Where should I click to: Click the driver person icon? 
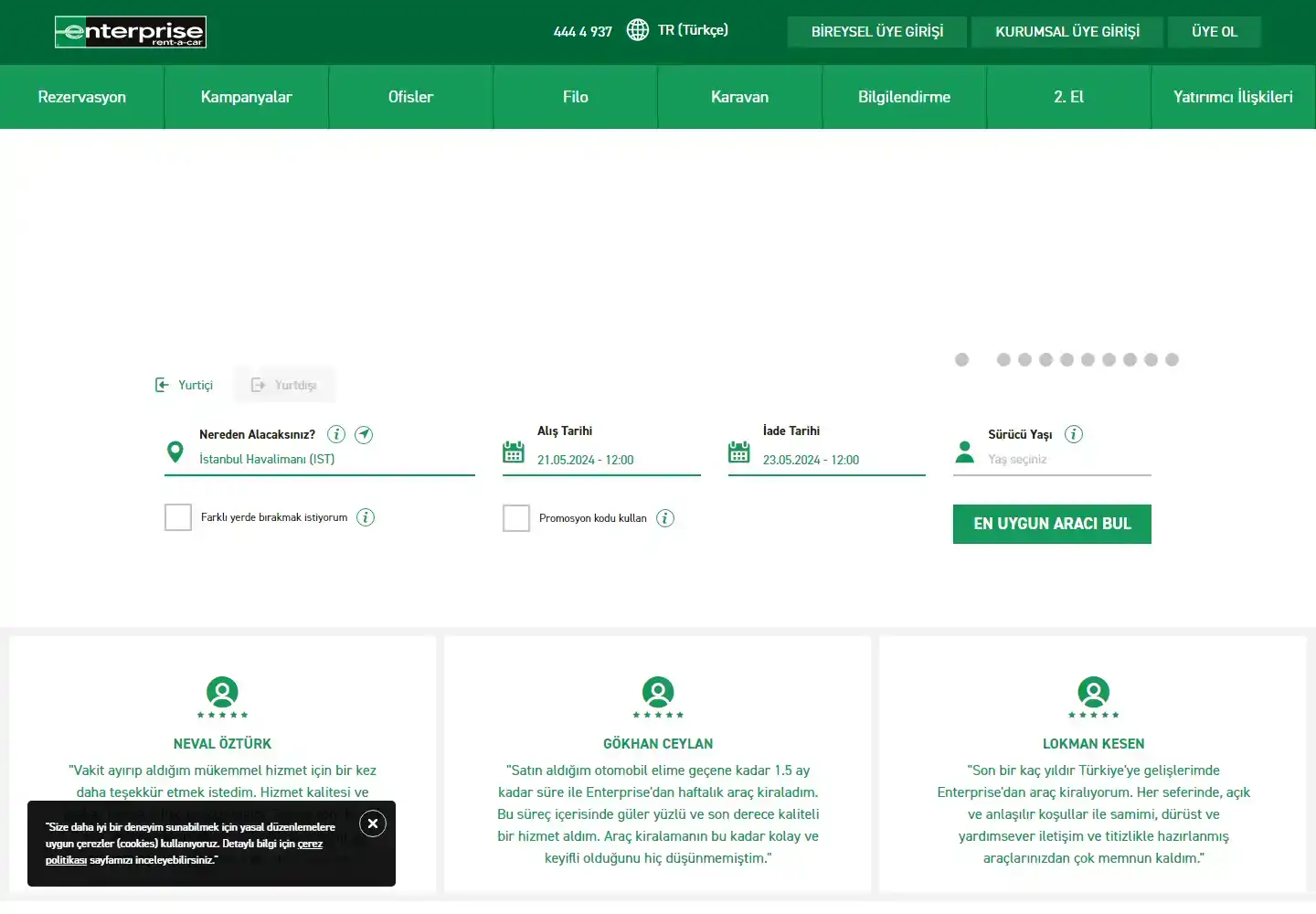964,452
